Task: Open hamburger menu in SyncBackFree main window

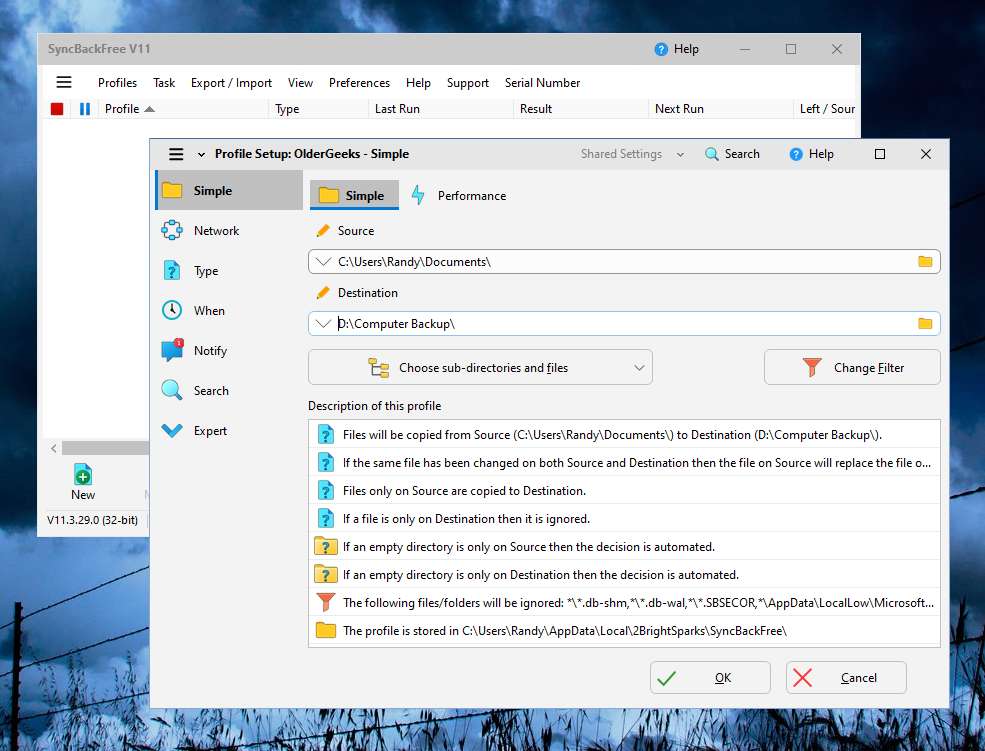Action: click(x=64, y=82)
